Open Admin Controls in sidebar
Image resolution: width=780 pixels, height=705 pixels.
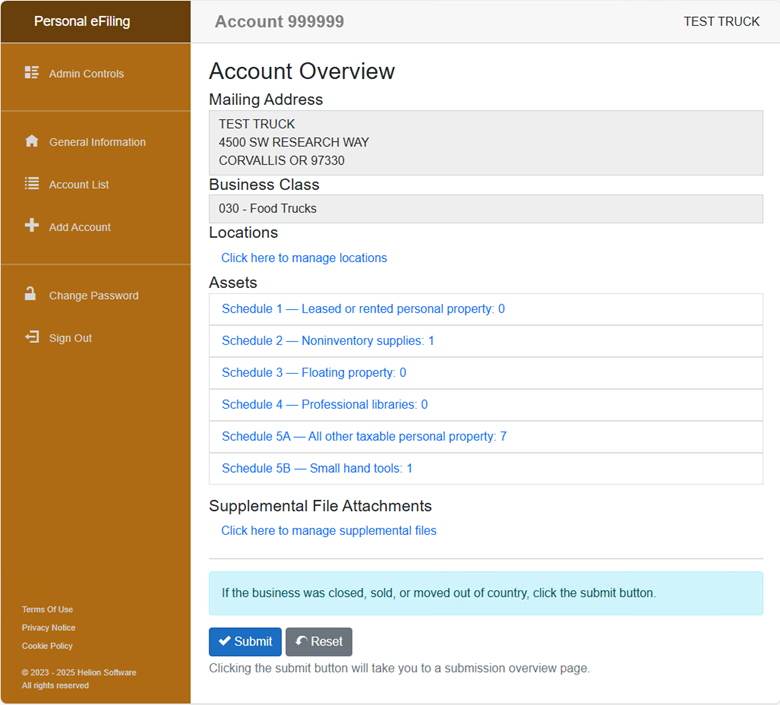tap(86, 74)
